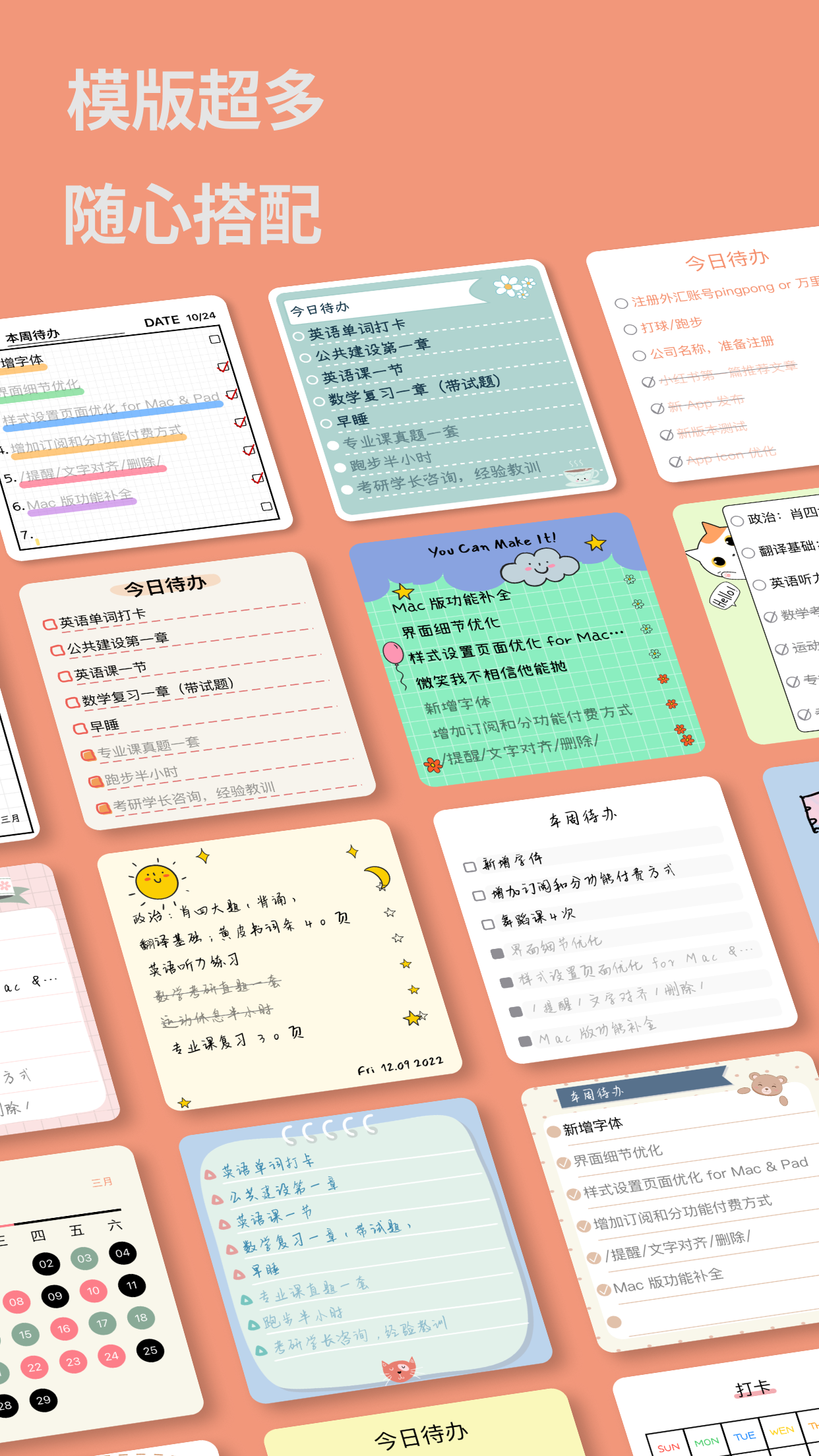819x1456 pixels.
Task: Tap 'DATE 10/24' on the grid card
Action: (180, 320)
